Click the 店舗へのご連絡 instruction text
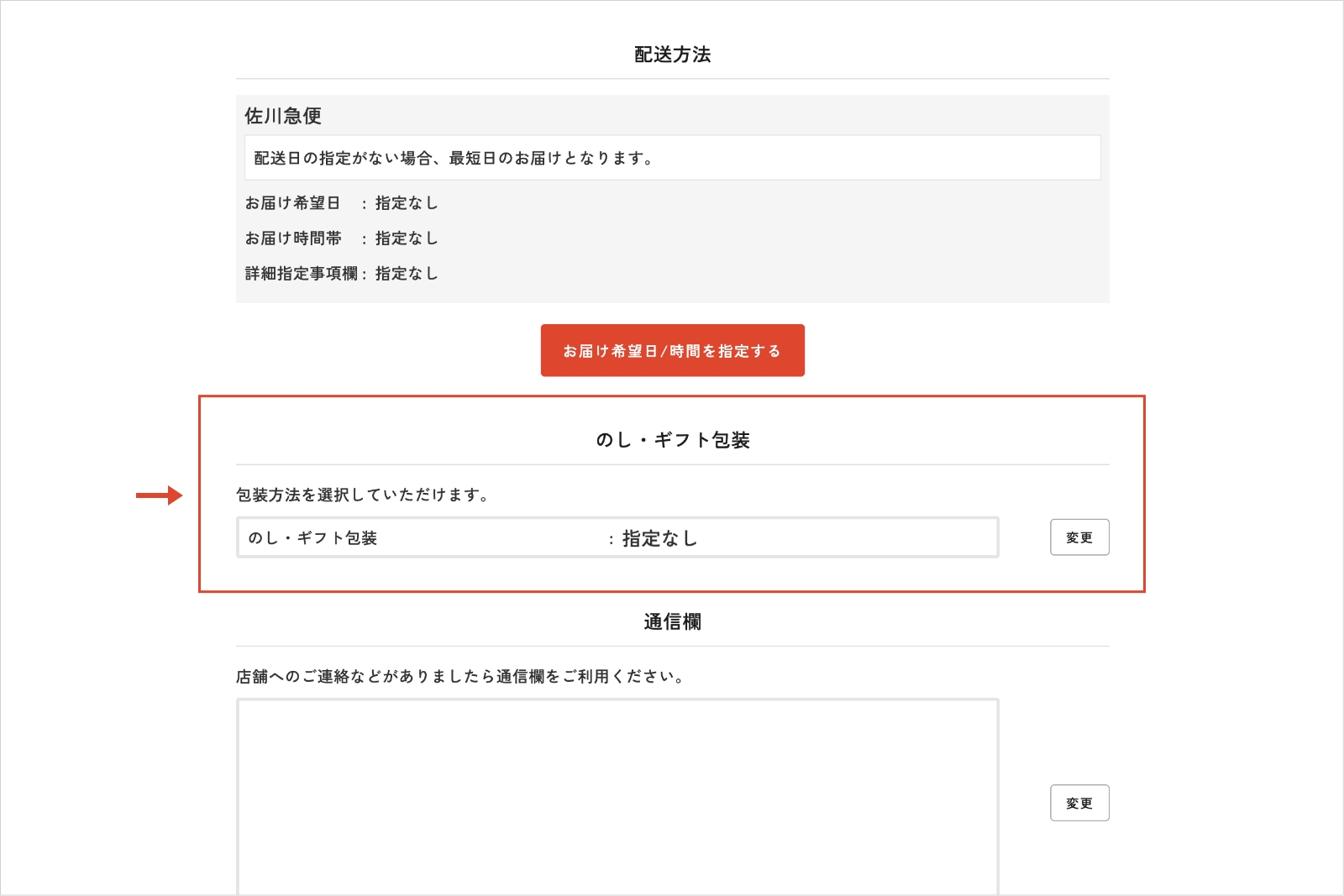Image resolution: width=1344 pixels, height=896 pixels. click(460, 676)
